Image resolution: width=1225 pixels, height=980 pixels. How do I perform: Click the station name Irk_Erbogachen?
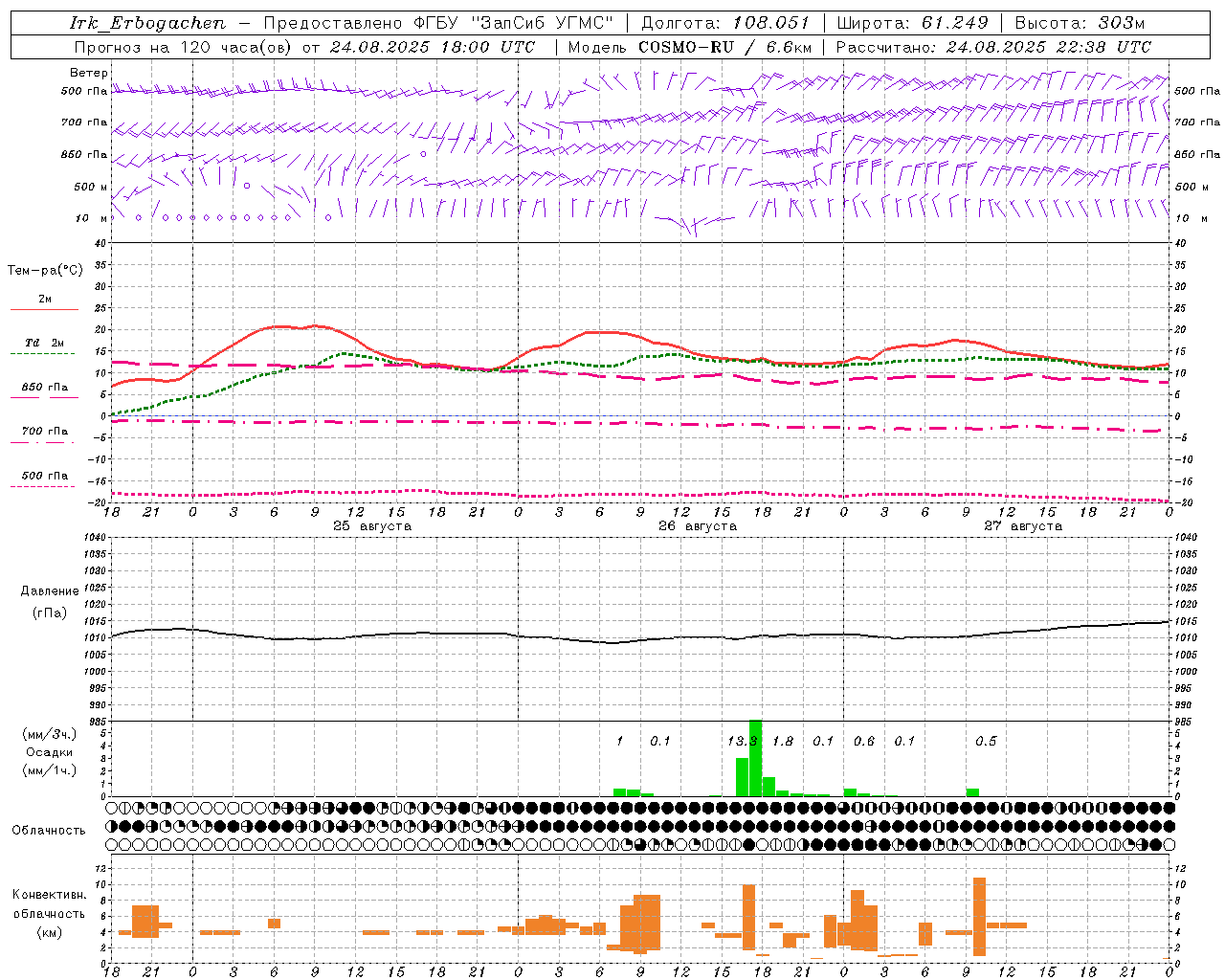[148, 23]
